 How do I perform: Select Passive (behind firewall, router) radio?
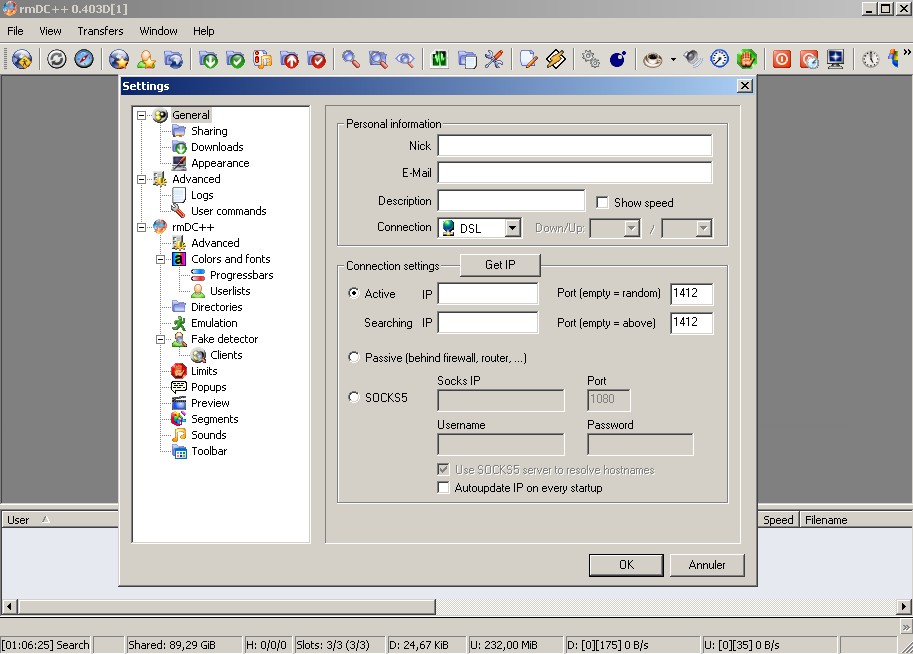click(x=353, y=357)
